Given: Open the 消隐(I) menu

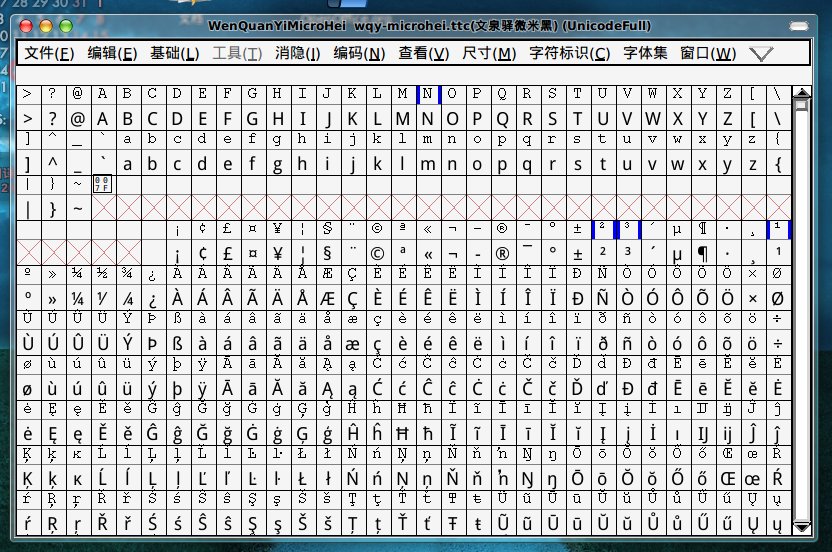Looking at the screenshot, I should 297,53.
